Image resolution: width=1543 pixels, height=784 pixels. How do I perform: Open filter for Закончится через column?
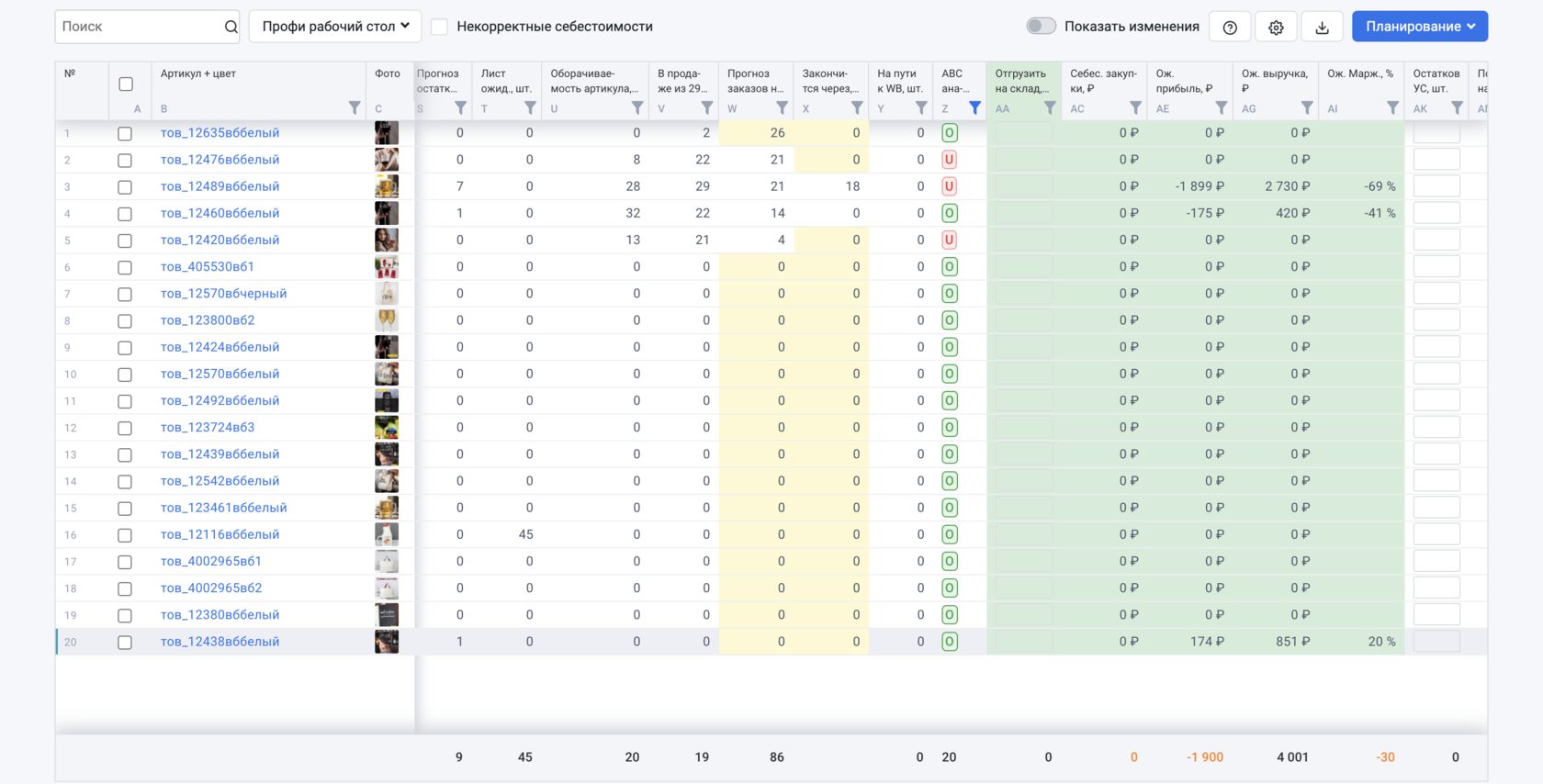click(857, 108)
